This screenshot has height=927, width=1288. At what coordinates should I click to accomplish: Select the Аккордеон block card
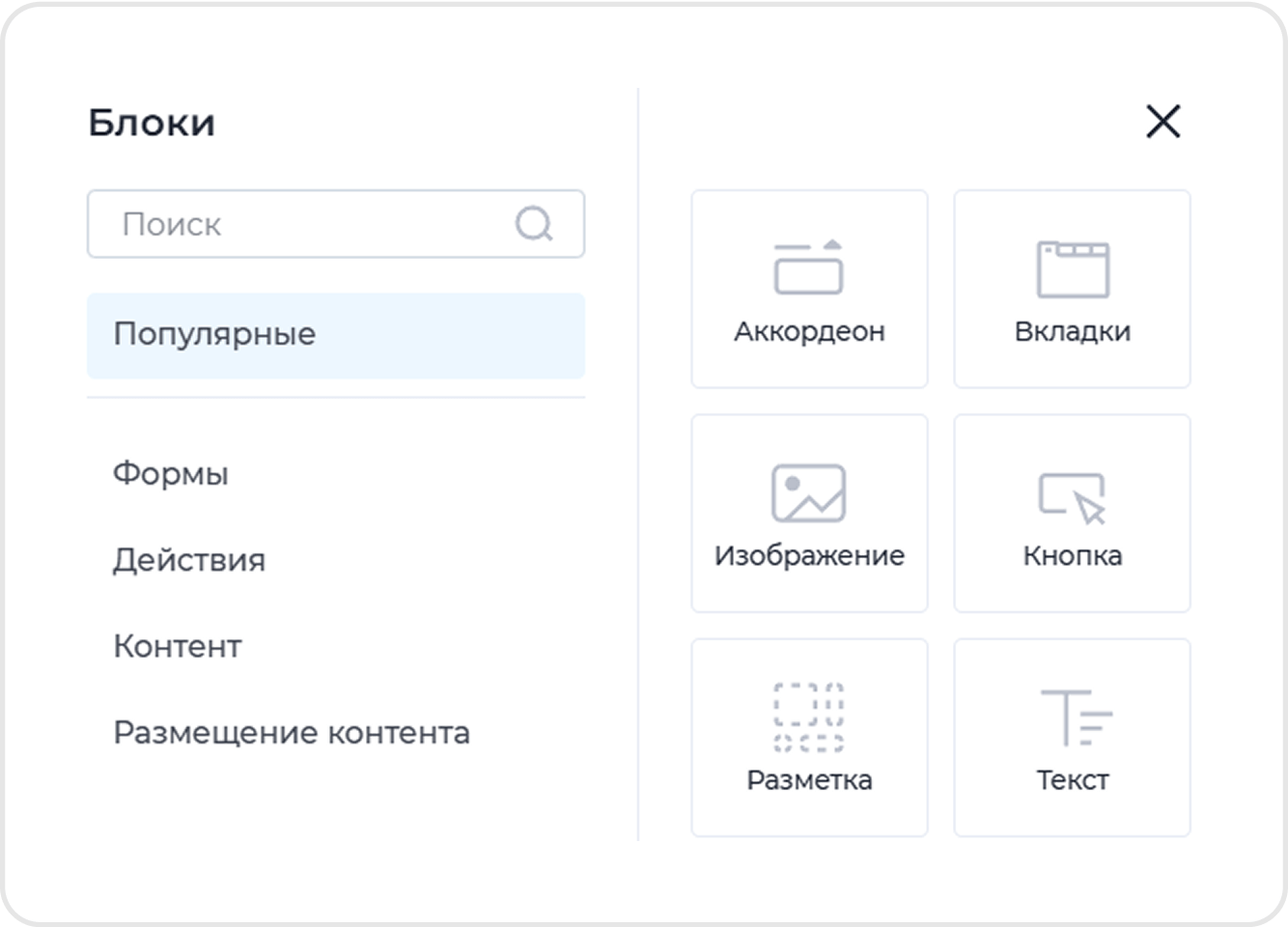click(x=809, y=289)
